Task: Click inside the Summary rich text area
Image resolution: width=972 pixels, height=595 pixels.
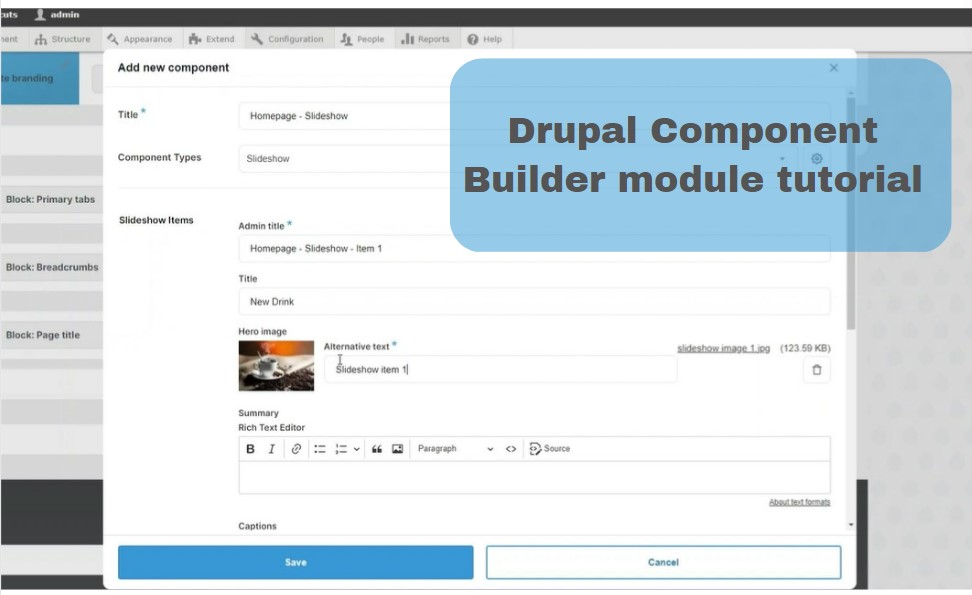Action: coord(534,477)
